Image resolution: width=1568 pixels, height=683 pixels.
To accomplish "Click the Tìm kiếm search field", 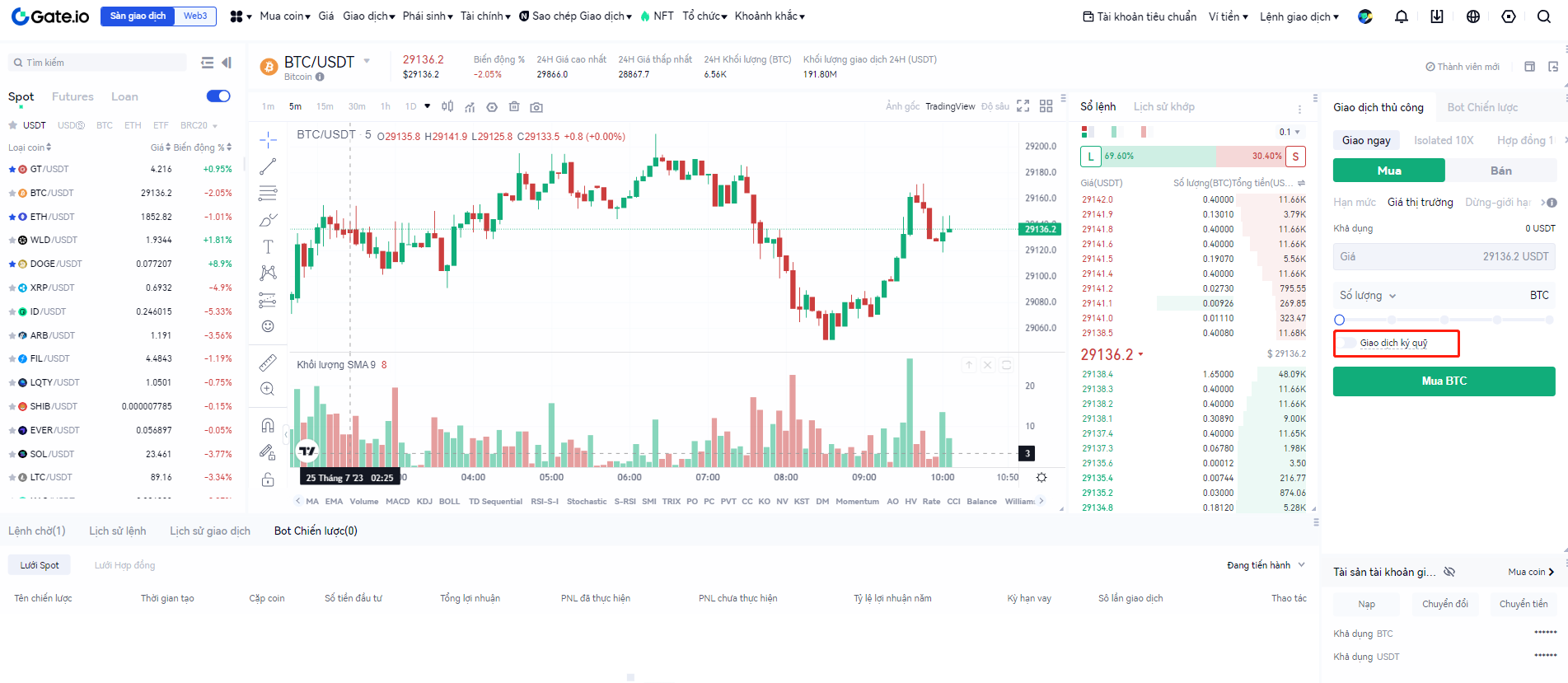I will pos(99,63).
